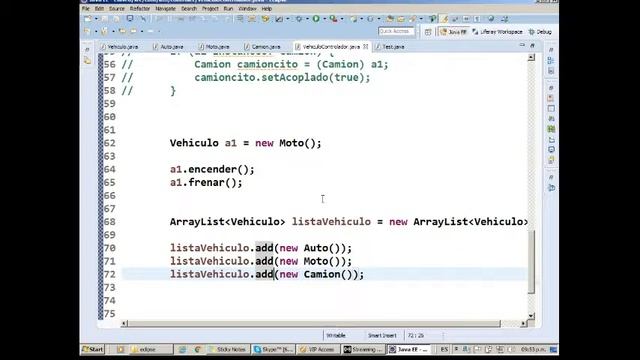Screen dimensions: 640x360
Task: Click 'listaVehiculo.add(new Camion());' line
Action: tap(267, 274)
